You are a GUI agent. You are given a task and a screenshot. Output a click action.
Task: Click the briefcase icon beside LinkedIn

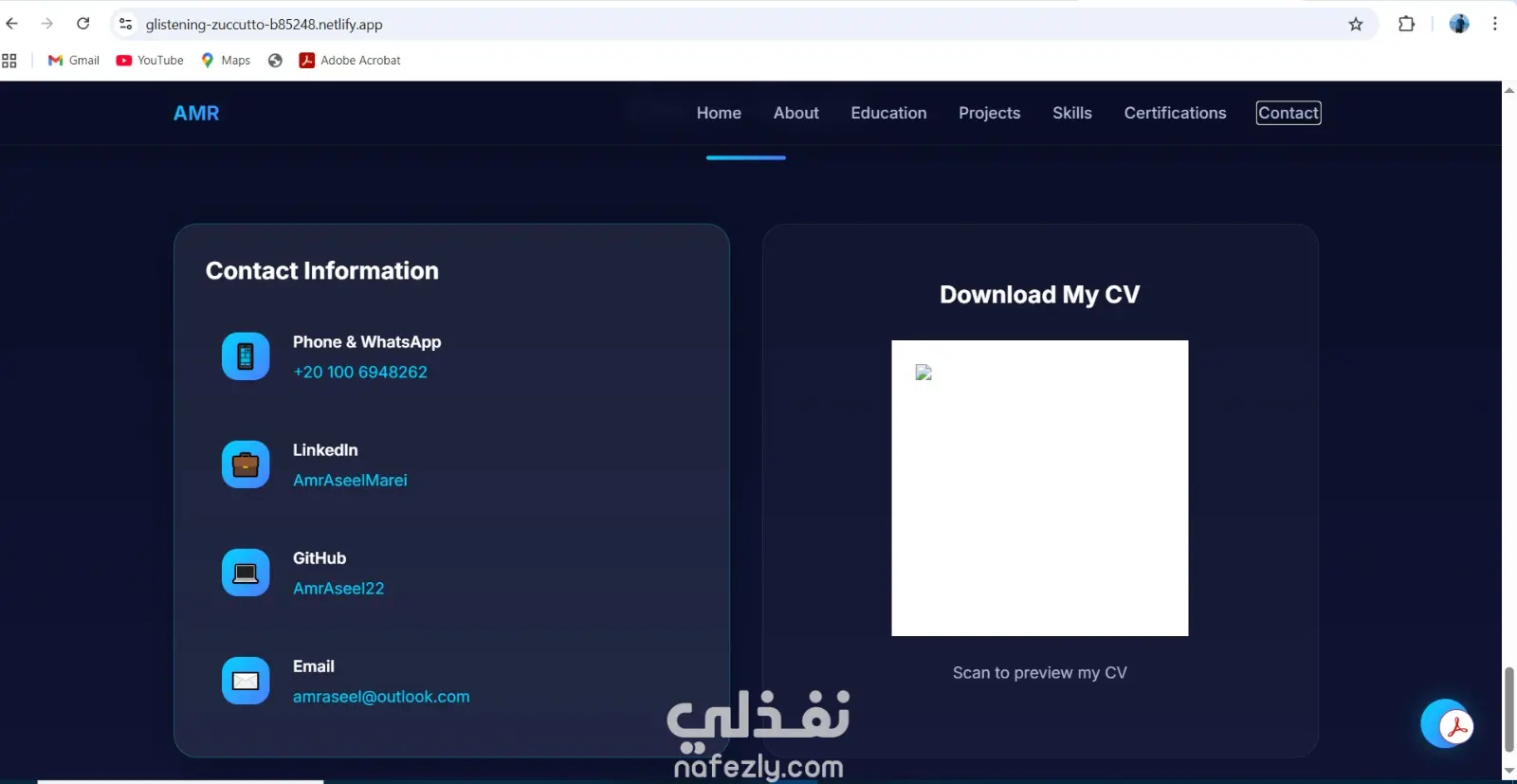click(246, 465)
